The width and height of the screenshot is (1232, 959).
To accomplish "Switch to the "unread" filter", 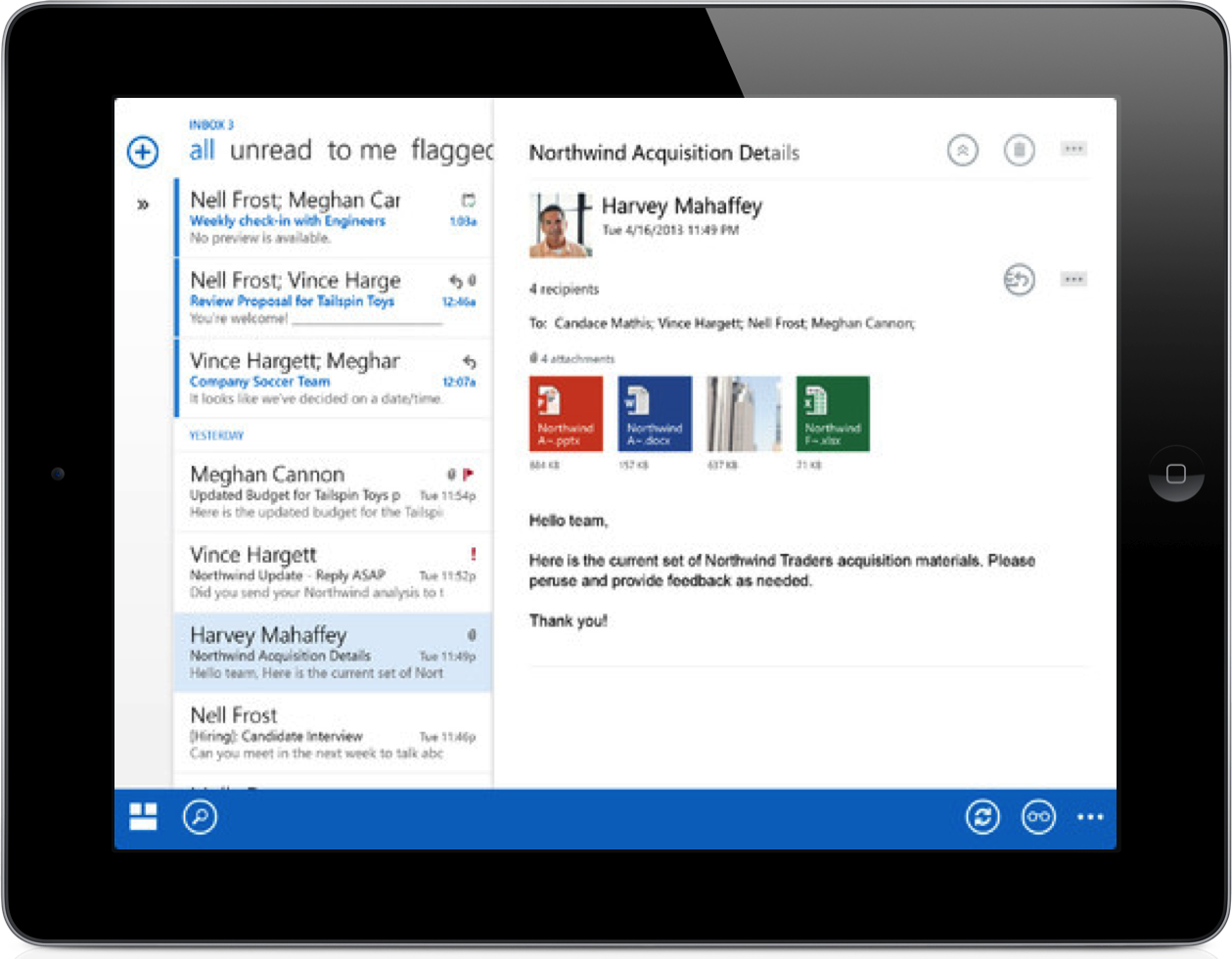I will [x=271, y=151].
